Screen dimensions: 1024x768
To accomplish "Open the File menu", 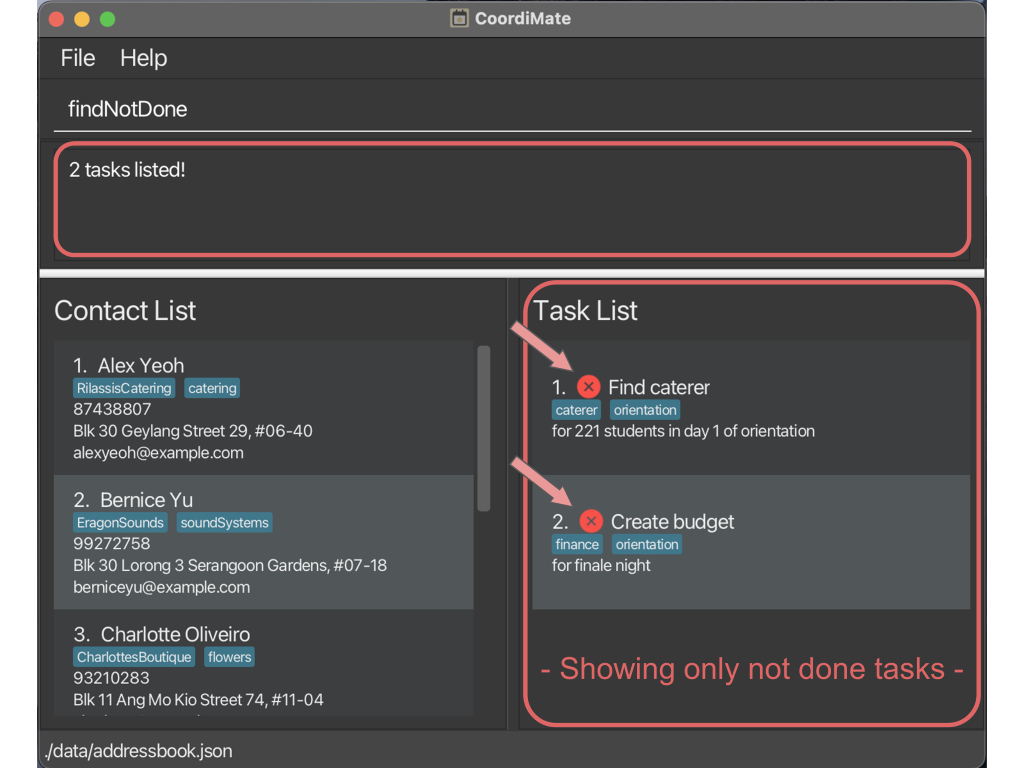I will tap(77, 58).
